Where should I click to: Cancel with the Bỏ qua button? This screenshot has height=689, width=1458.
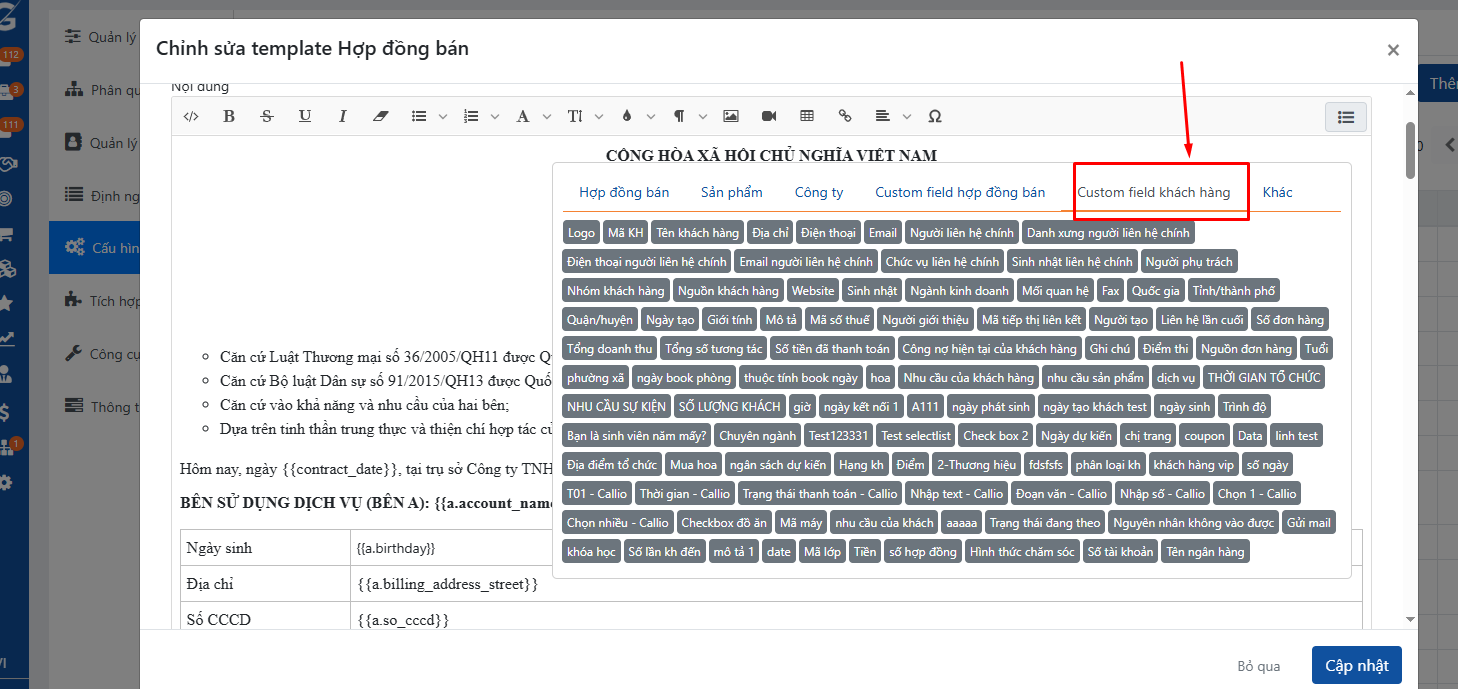(x=1259, y=666)
